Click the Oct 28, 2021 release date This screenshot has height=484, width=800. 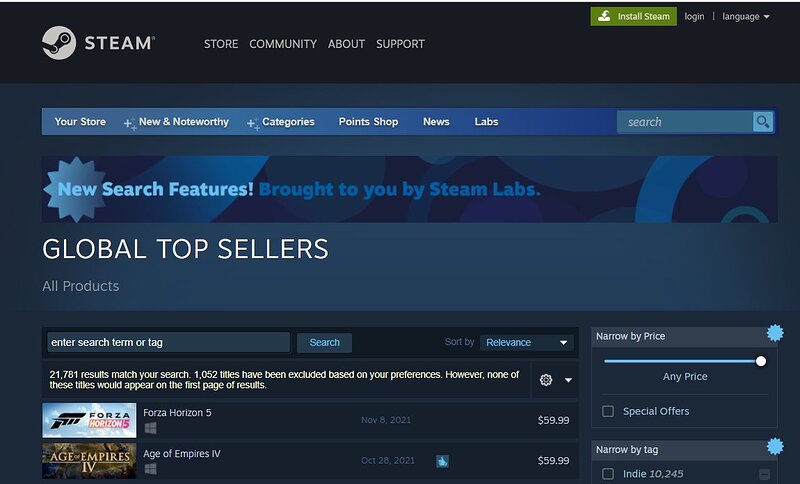388,461
